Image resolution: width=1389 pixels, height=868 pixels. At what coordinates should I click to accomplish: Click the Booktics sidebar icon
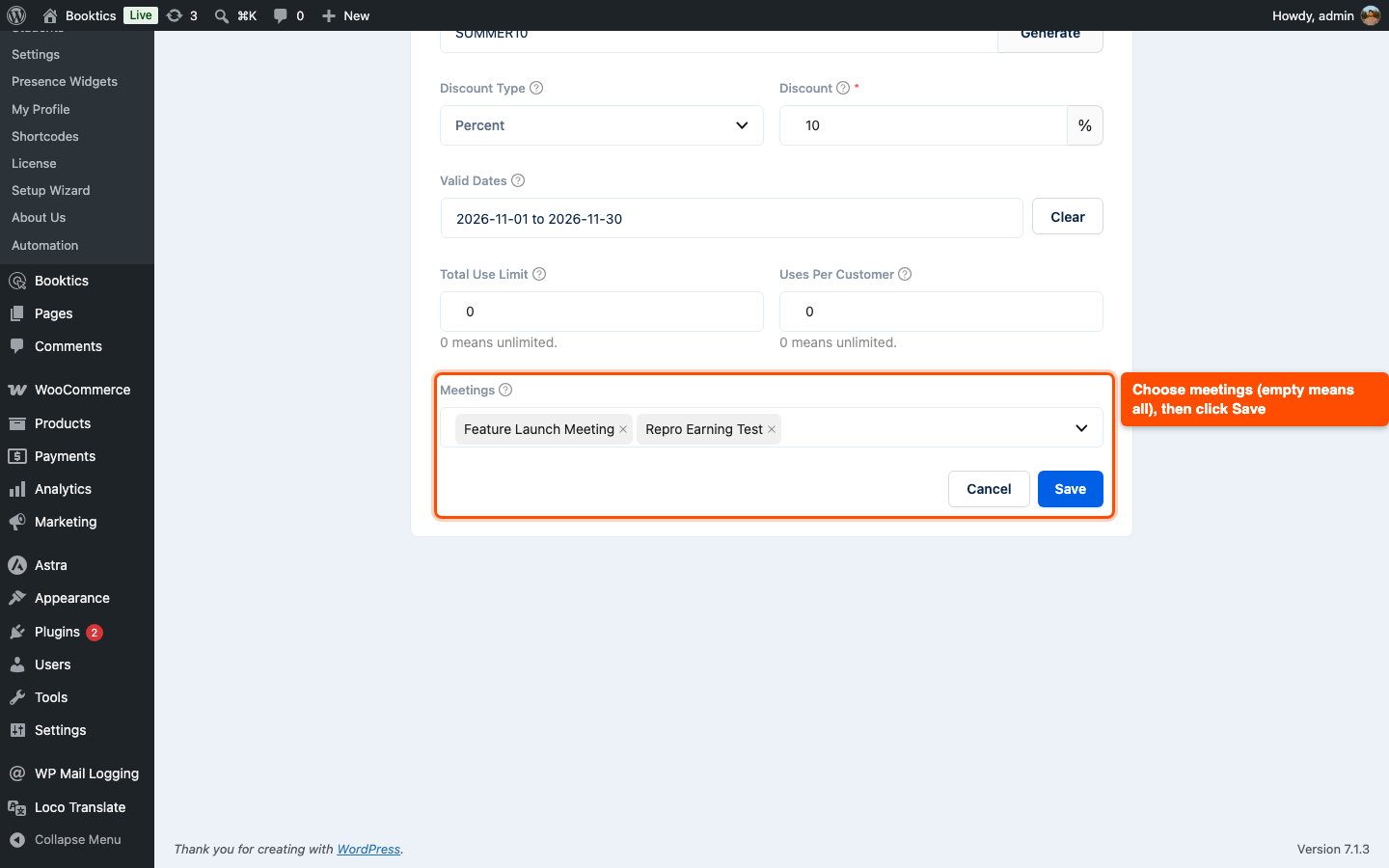coord(17,281)
